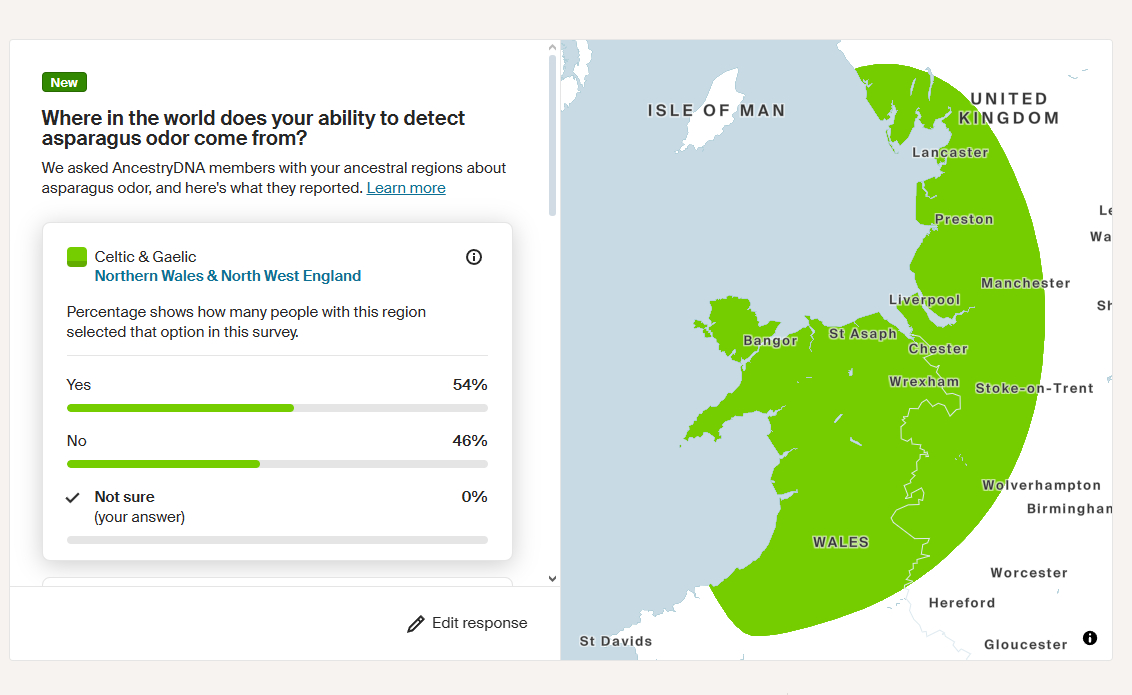Click the Liverpool label on the map

924,300
